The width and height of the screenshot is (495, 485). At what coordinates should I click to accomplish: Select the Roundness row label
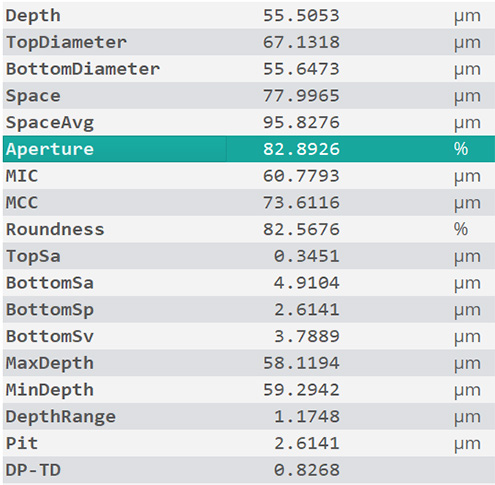(55, 229)
